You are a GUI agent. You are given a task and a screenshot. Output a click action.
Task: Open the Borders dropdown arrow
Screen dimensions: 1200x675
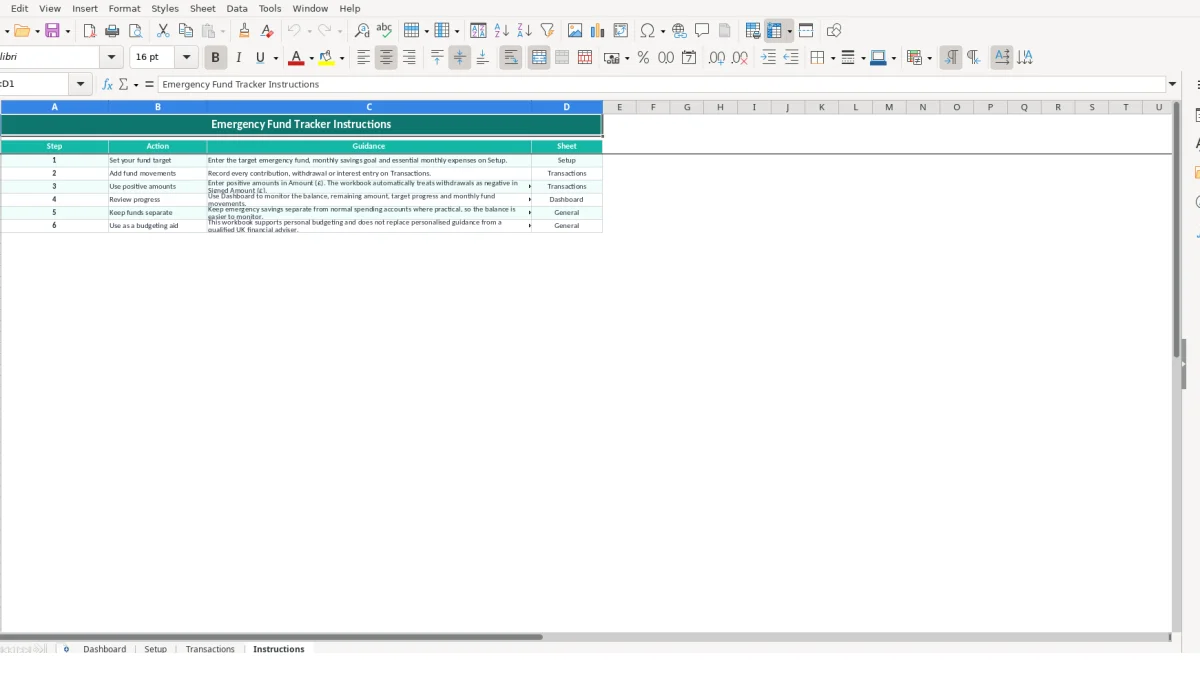coord(832,58)
